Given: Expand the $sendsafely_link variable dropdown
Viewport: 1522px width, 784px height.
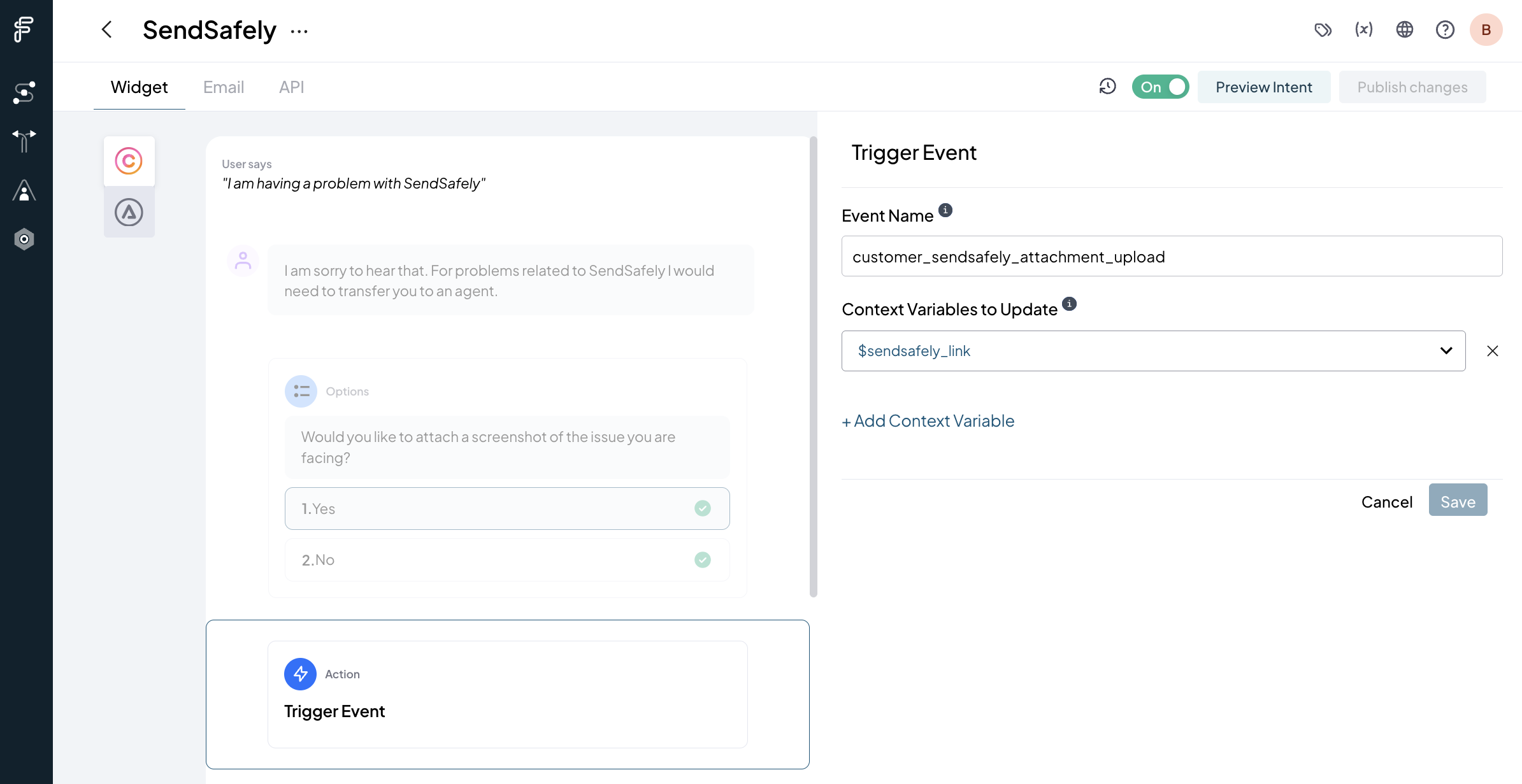Looking at the screenshot, I should (1446, 351).
